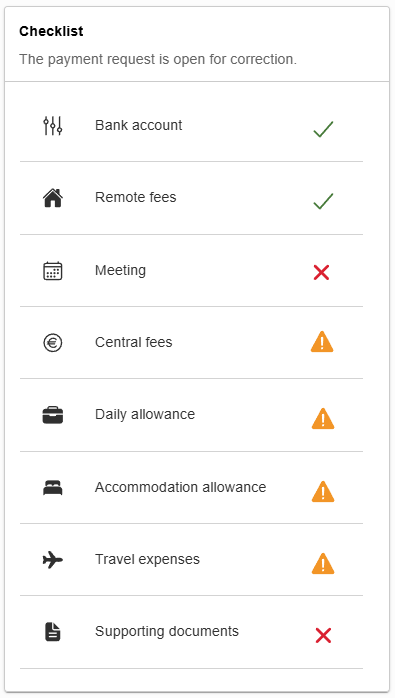Click the warning triangle beside Accommodation allowance
The width and height of the screenshot is (395, 698).
click(x=323, y=491)
